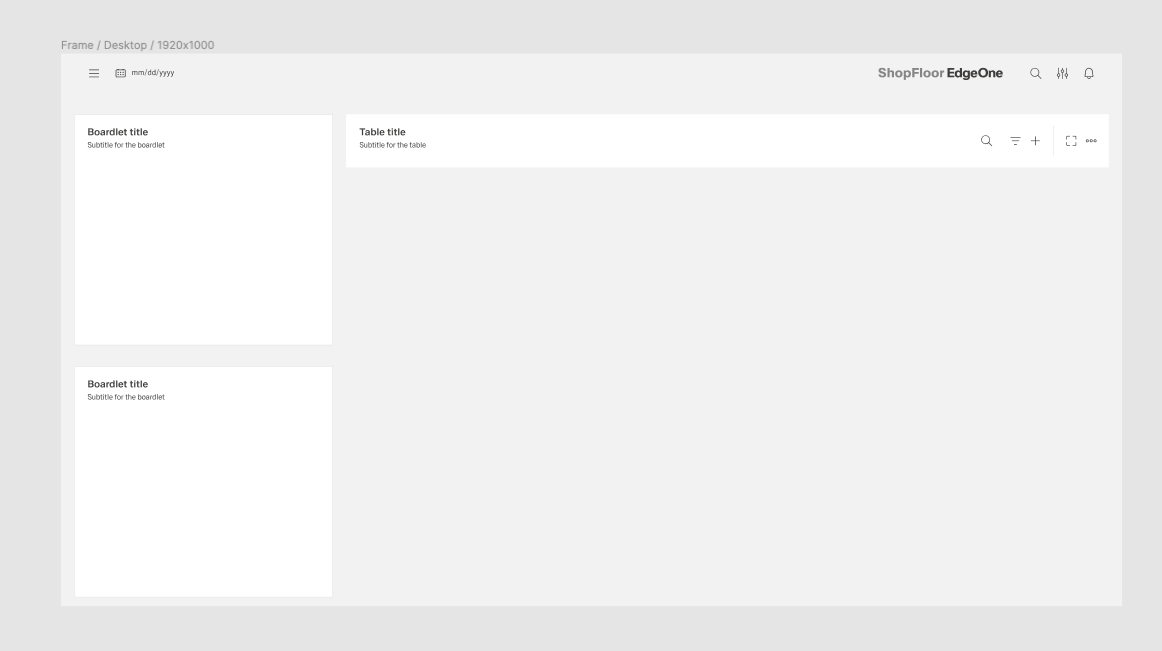Click the ShopFloor EdgeOne logo
Image resolution: width=1162 pixels, height=651 pixels.
(x=939, y=73)
